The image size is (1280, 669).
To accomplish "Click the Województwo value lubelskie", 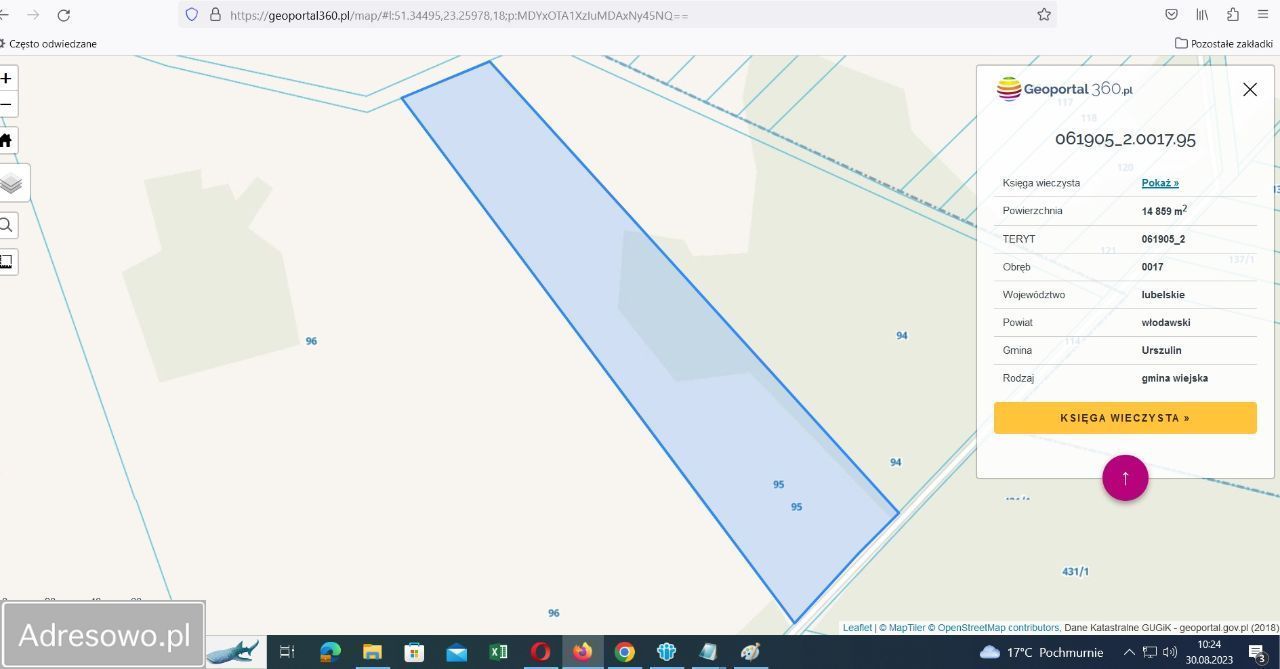I will click(x=1163, y=295).
